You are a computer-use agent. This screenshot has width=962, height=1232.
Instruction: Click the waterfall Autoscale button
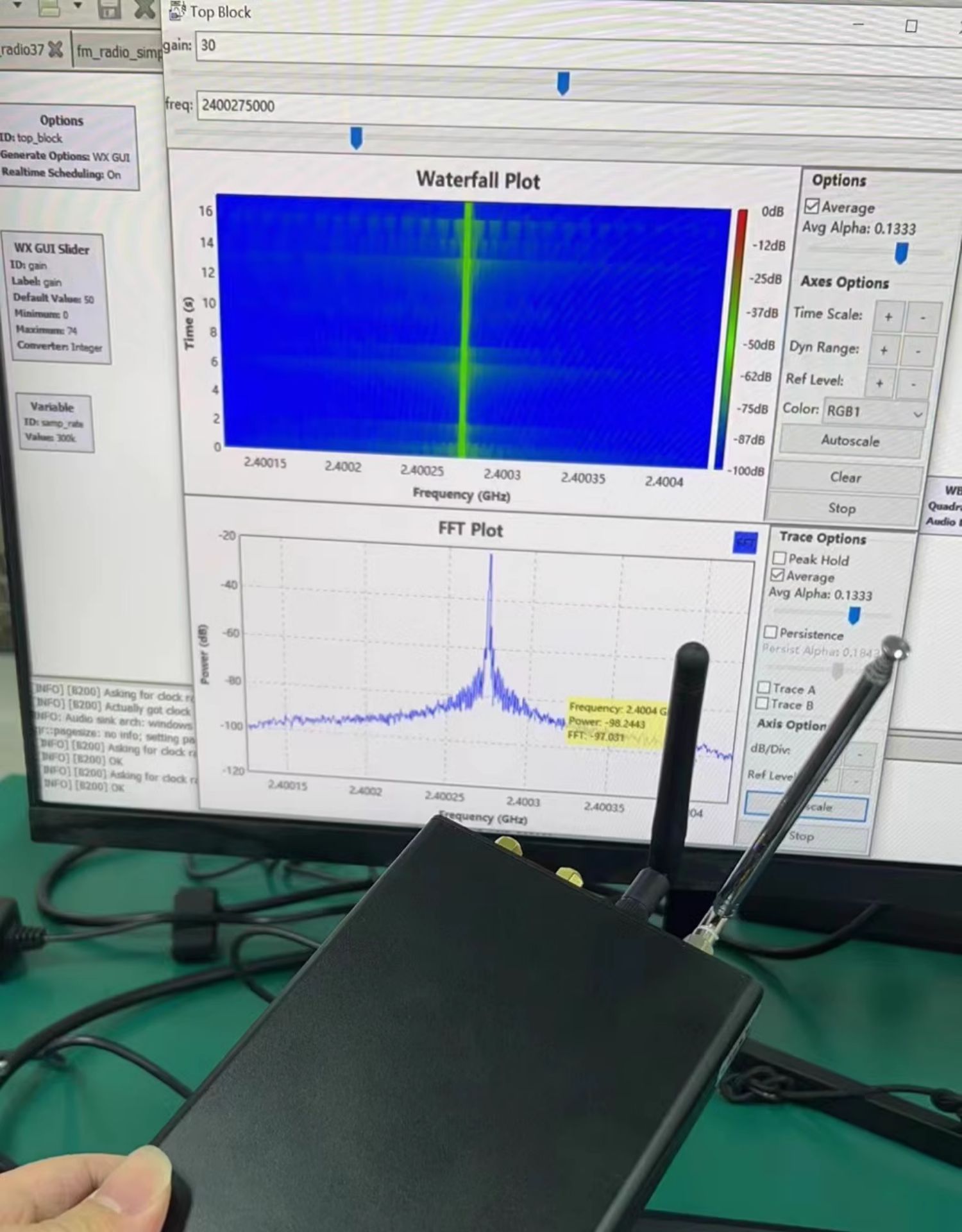point(850,441)
